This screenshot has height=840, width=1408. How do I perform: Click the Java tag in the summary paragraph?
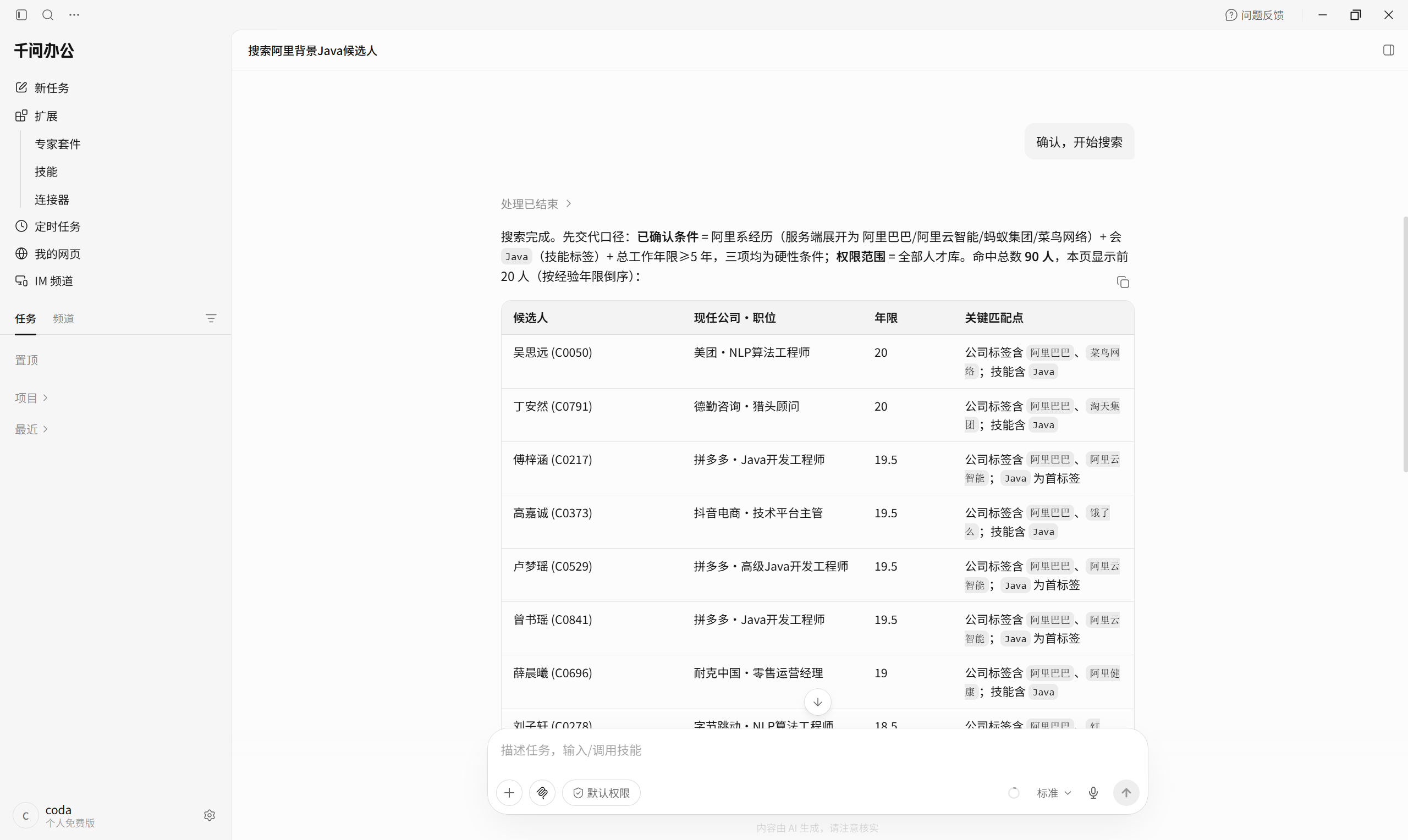point(516,257)
